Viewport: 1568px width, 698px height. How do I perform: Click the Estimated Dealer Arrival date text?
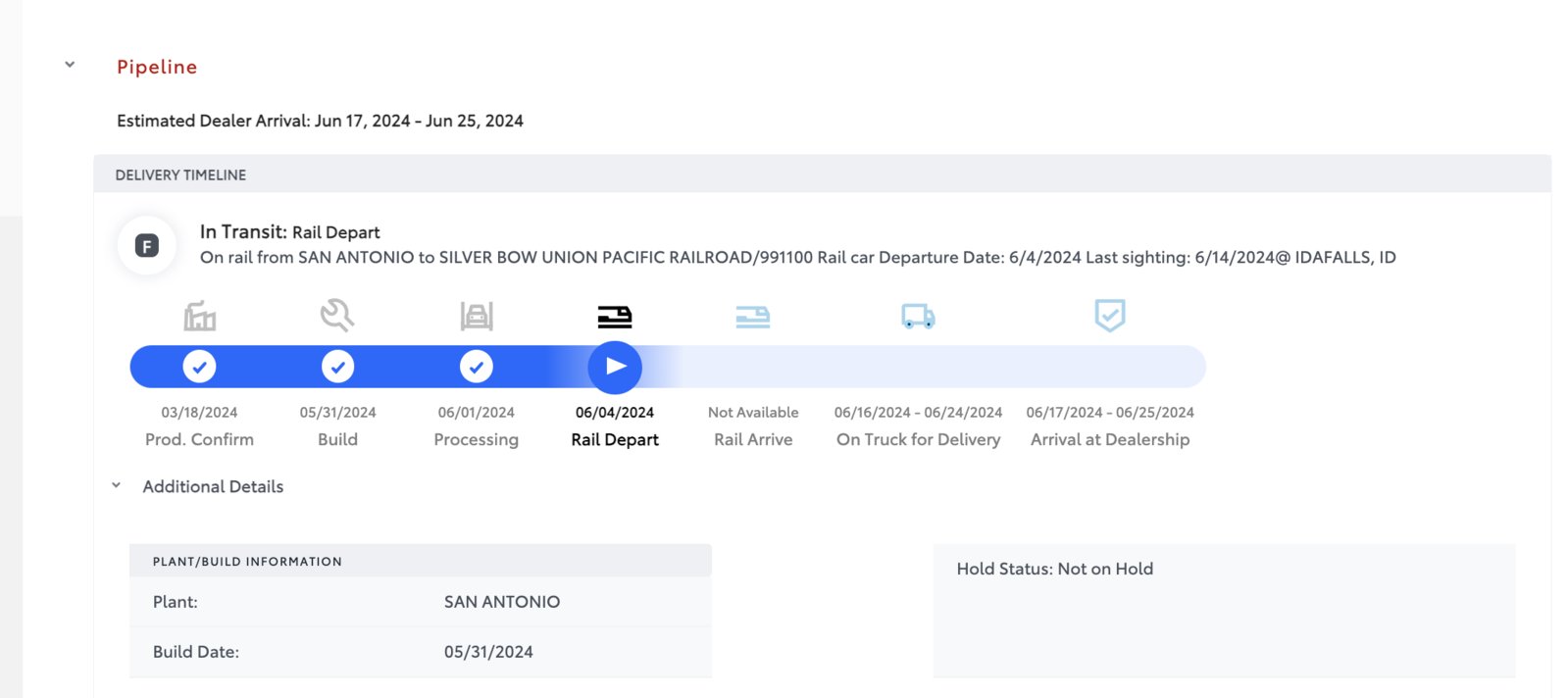pyautogui.click(x=320, y=121)
